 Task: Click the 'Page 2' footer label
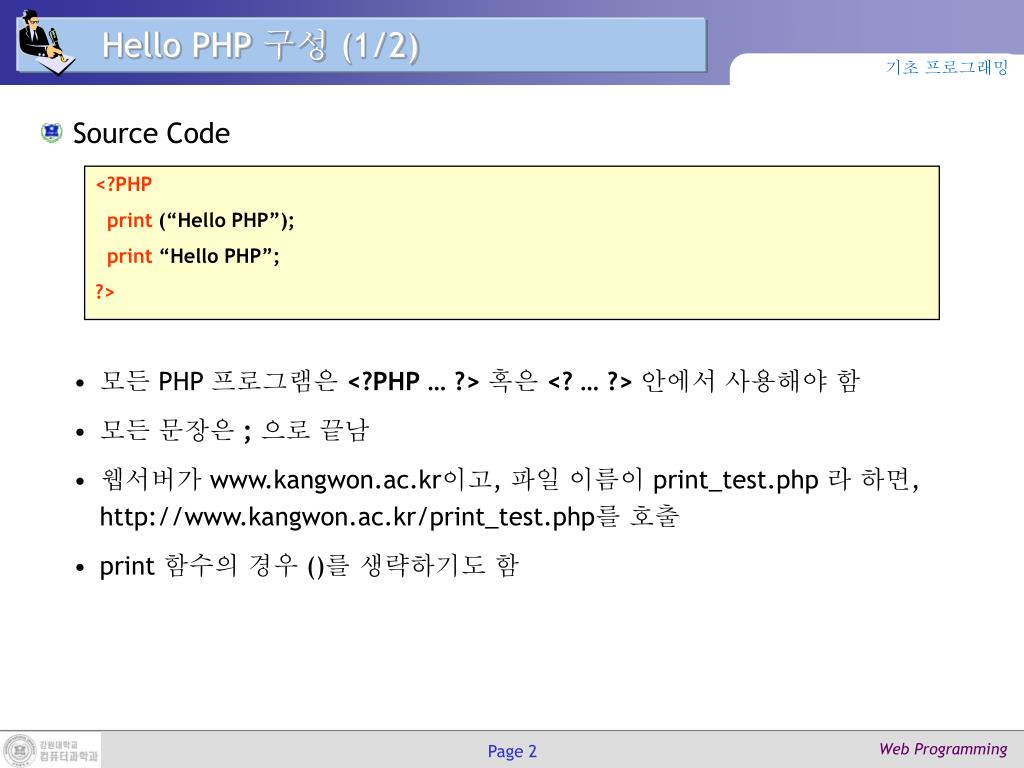[x=512, y=751]
